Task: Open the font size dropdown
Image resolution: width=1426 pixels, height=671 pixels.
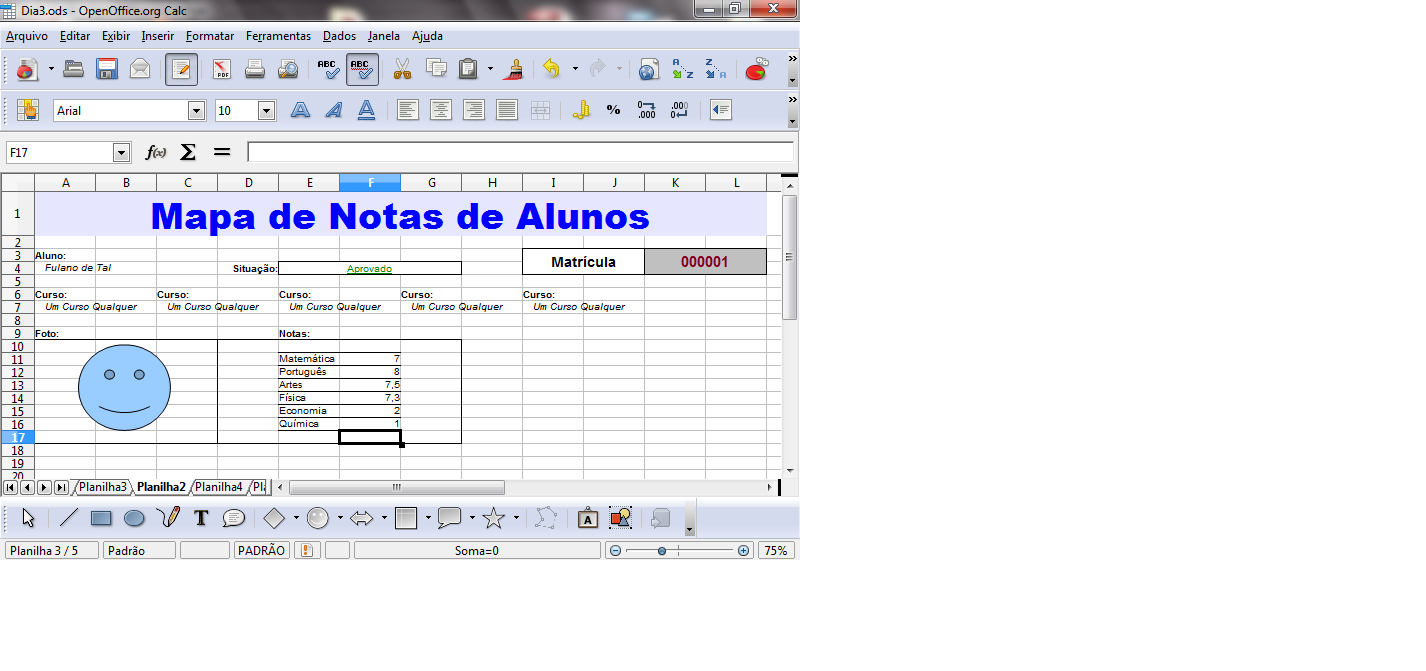Action: point(266,111)
